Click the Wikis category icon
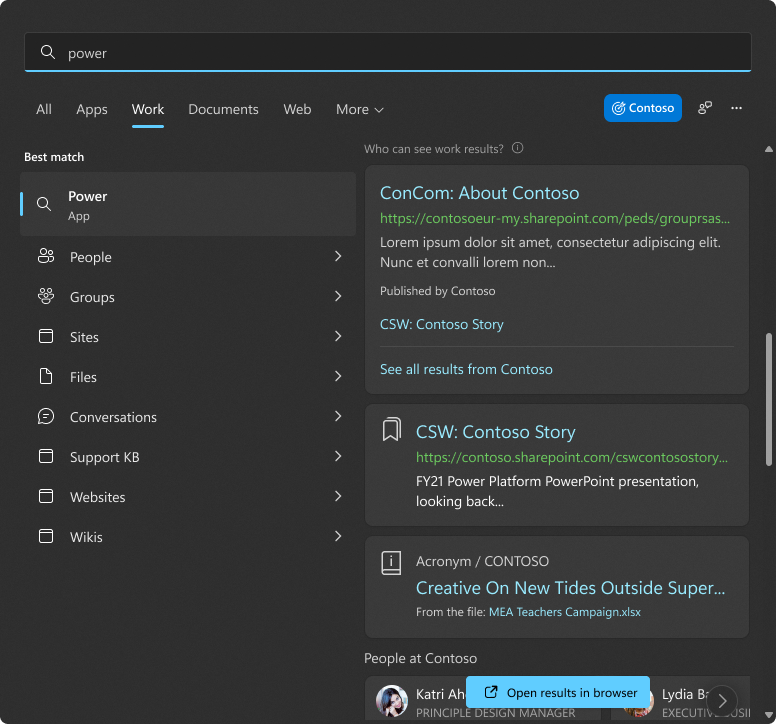The image size is (776, 724). pyautogui.click(x=46, y=536)
